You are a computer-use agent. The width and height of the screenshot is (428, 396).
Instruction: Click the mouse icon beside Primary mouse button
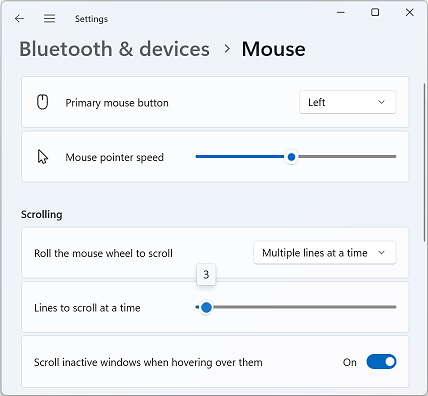click(42, 102)
